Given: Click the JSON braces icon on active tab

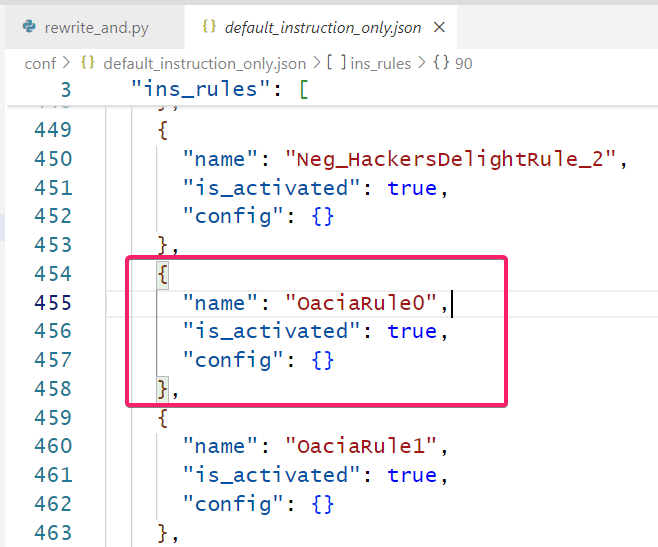Looking at the screenshot, I should click(208, 27).
